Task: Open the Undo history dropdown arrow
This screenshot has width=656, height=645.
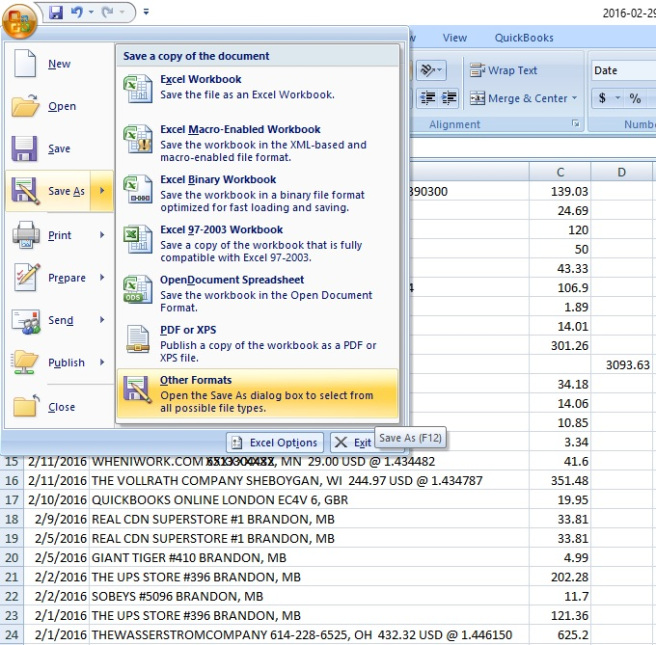Action: pyautogui.click(x=91, y=12)
